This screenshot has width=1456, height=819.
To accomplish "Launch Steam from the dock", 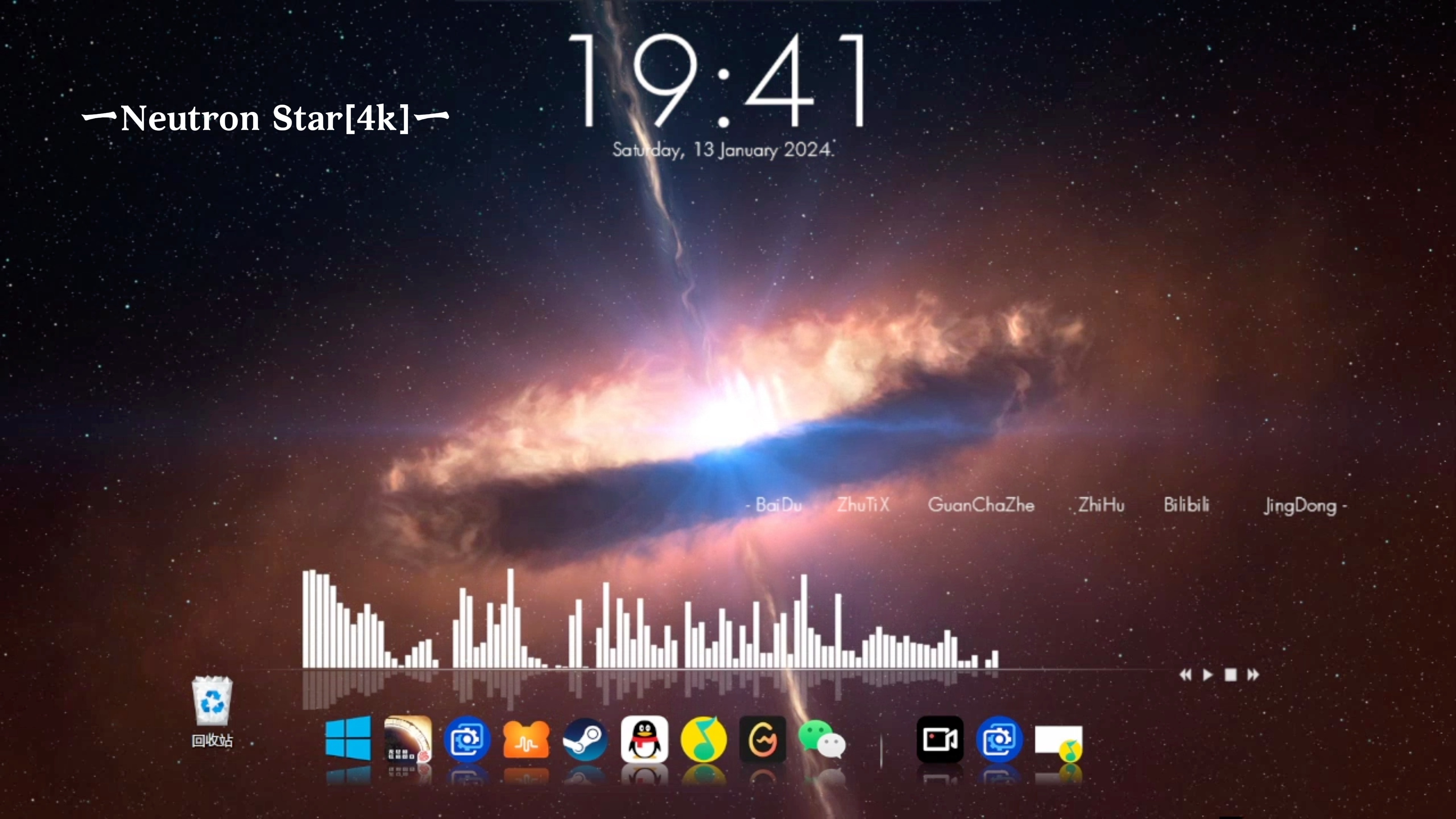I will (x=585, y=739).
